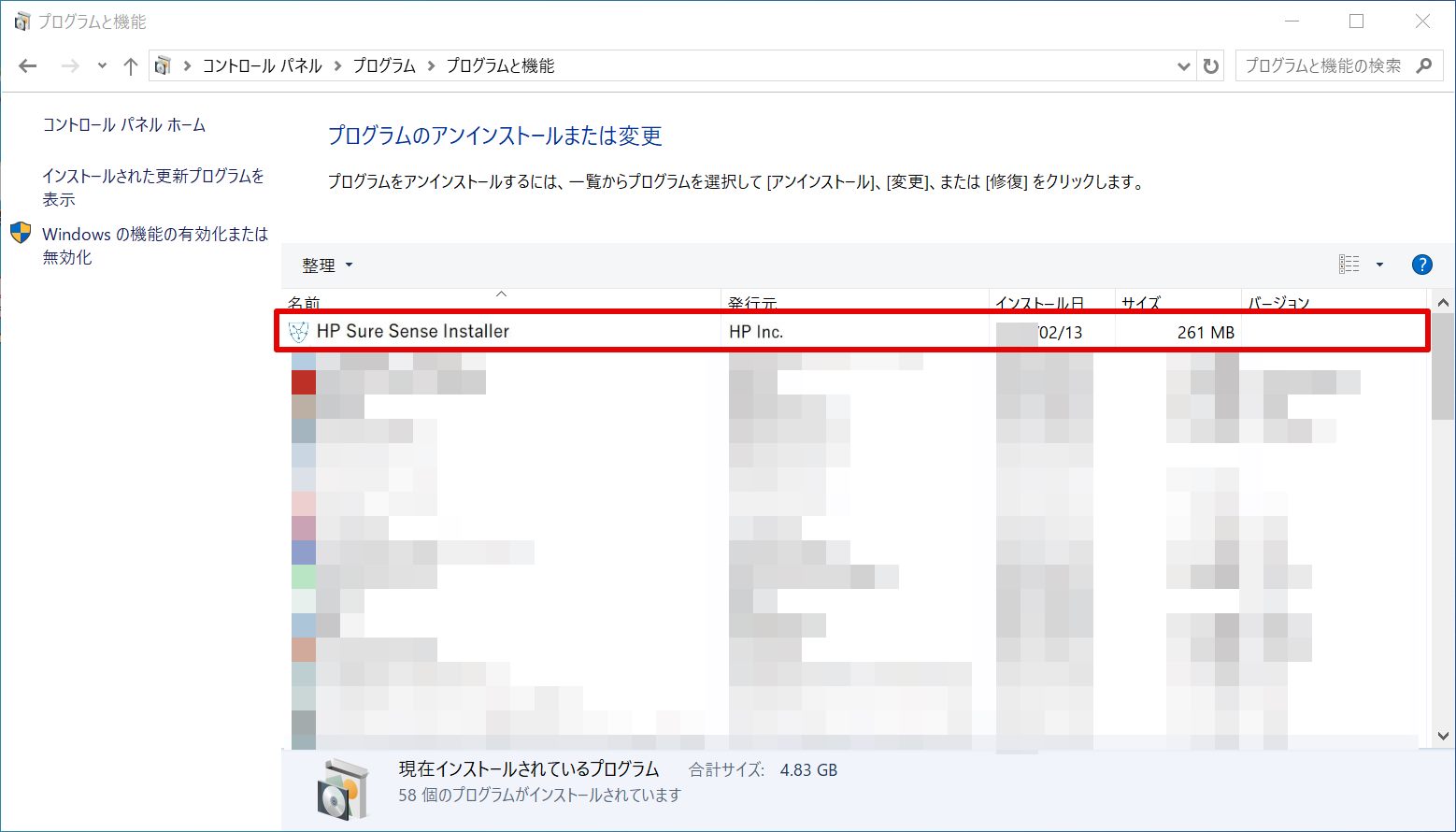The width and height of the screenshot is (1456, 832).
Task: Expand the view options dropdown arrow
Action: point(1379,265)
